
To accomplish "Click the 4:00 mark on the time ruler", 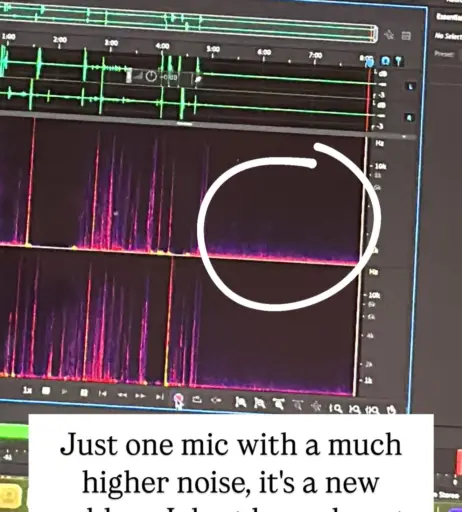I will point(162,46).
